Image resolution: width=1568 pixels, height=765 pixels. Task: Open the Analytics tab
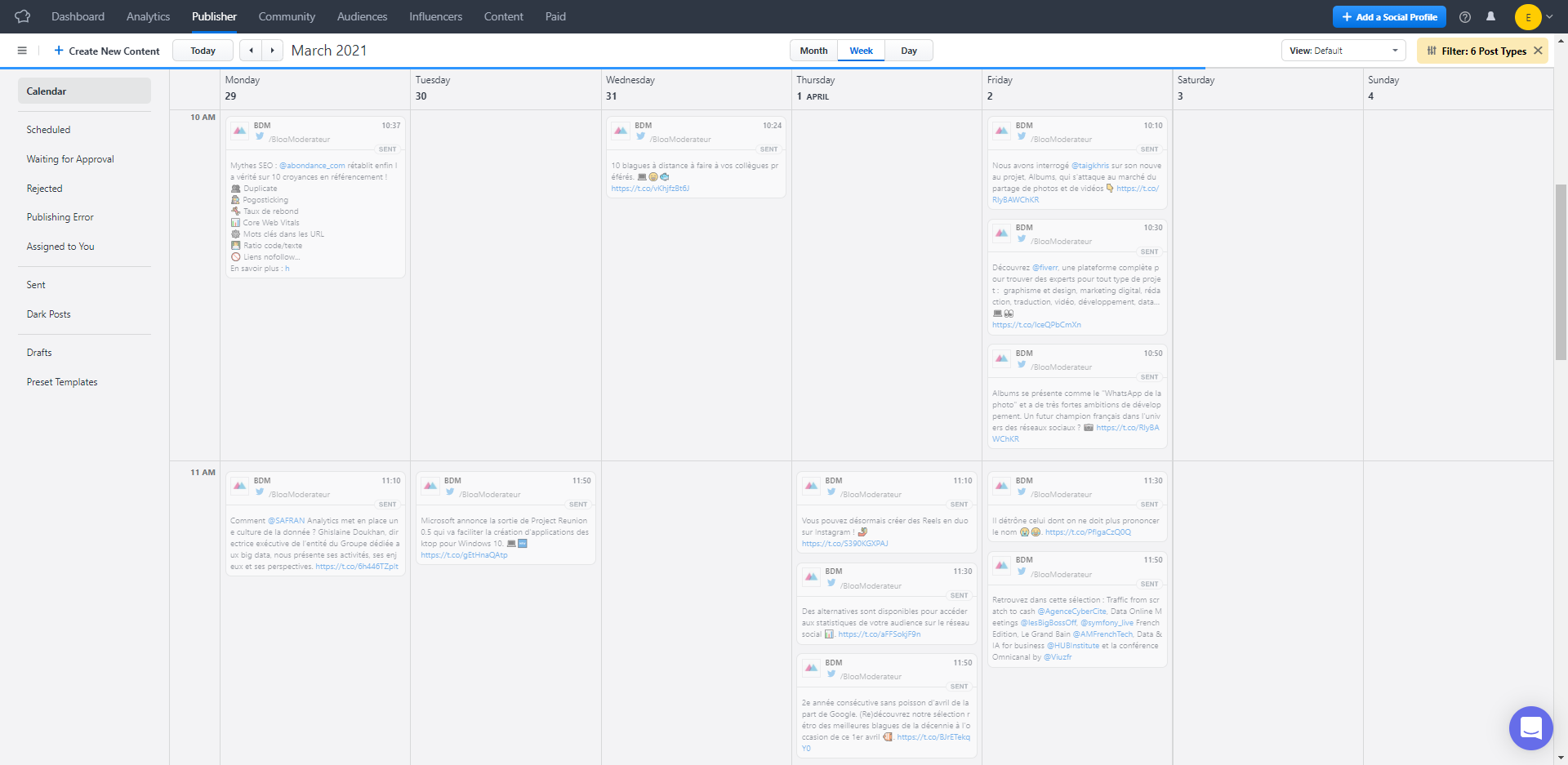(148, 16)
